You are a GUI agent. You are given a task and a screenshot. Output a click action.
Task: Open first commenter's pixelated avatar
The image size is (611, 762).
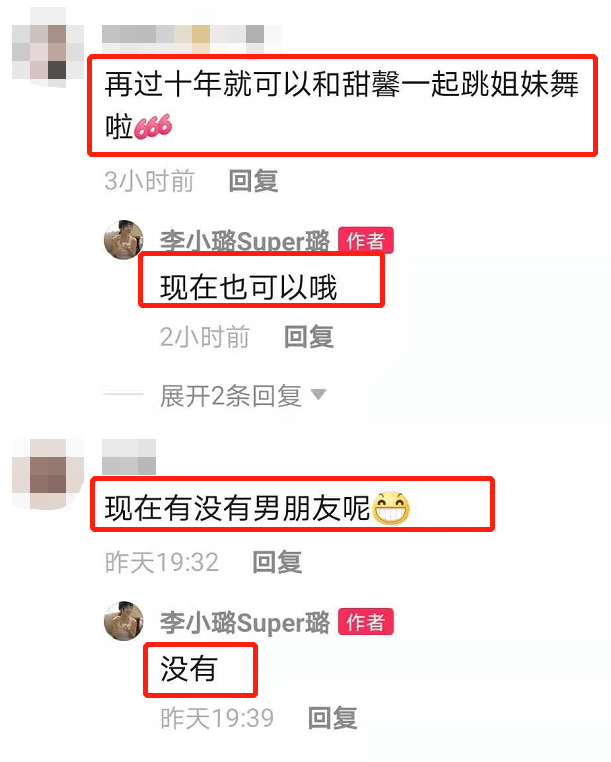pyautogui.click(x=48, y=48)
